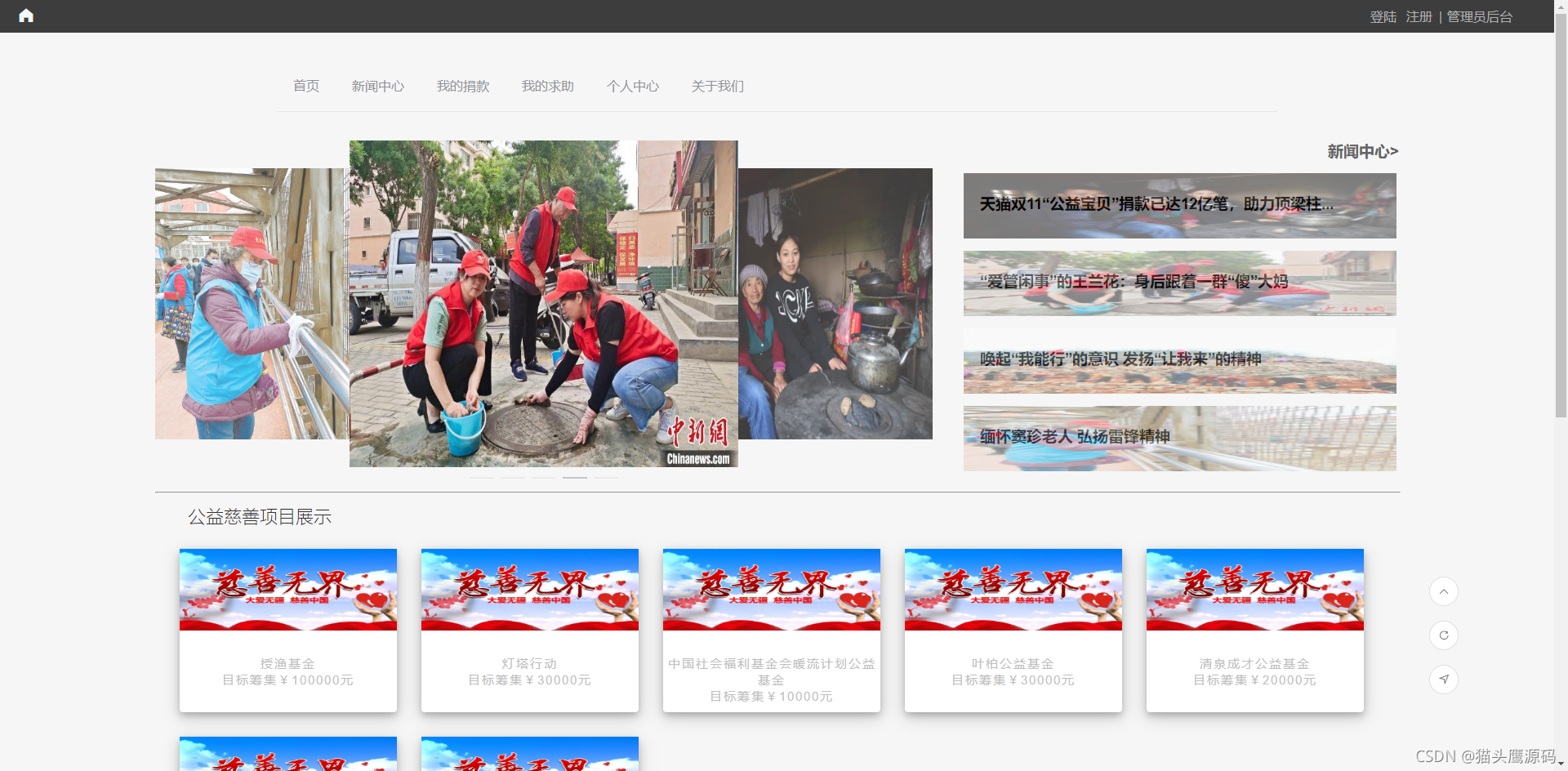Open news 缅怀窦珍老人 弘扬雷锋精神

(1179, 439)
